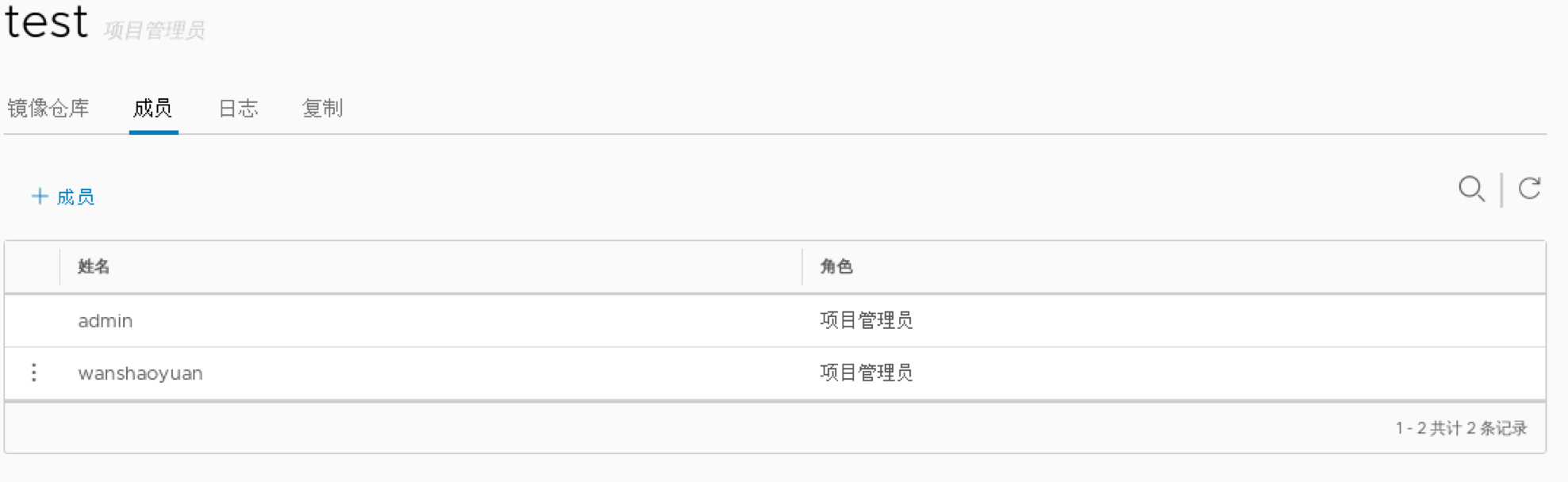Click the search magnifier icon
Screen dimensions: 1568x482
[x=1471, y=189]
